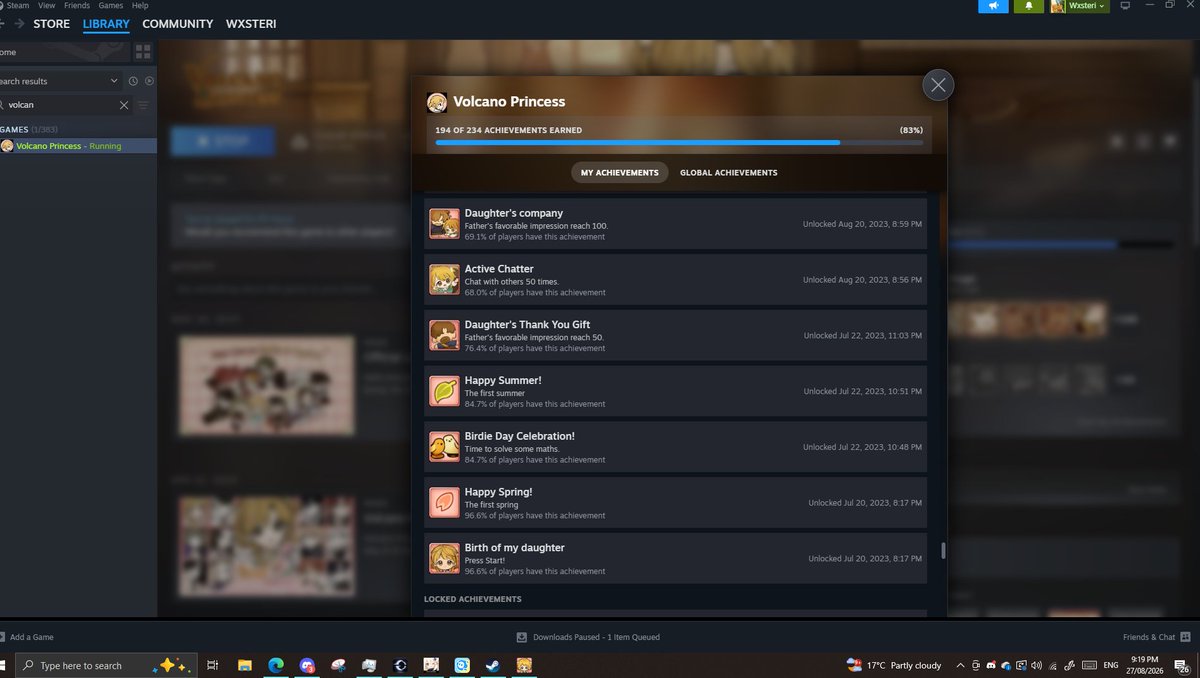Click the taskbar volume speaker icon
Viewport: 1200px width, 678px height.
1035,665
